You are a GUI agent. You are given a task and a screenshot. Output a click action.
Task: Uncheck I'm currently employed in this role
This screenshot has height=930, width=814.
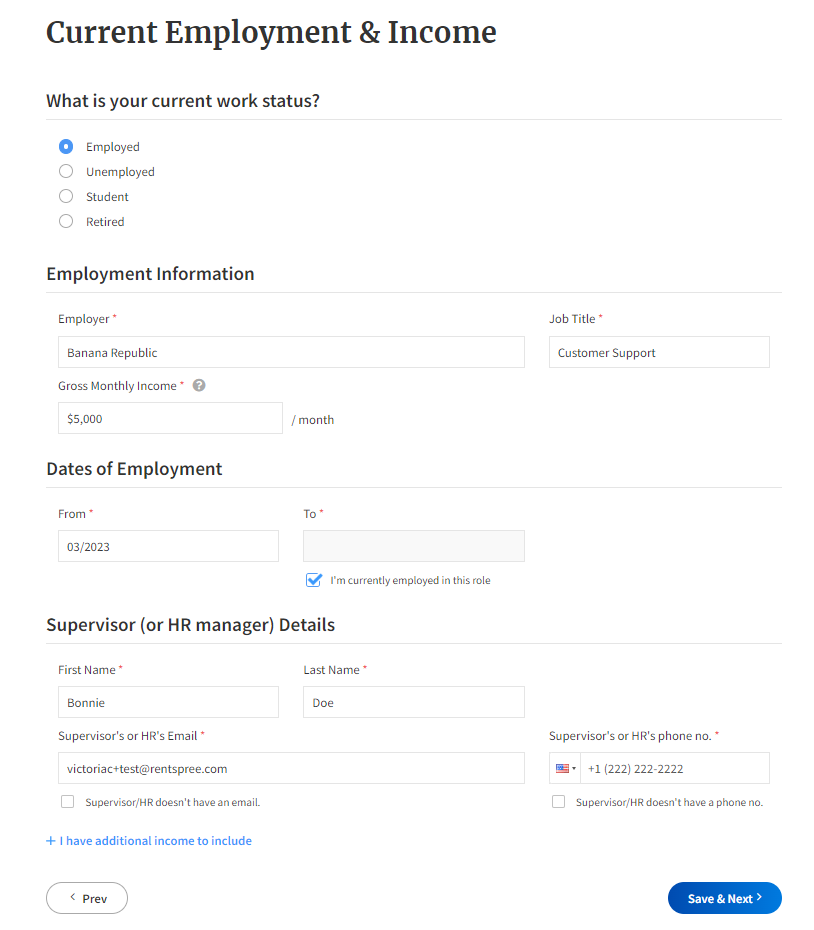click(315, 580)
